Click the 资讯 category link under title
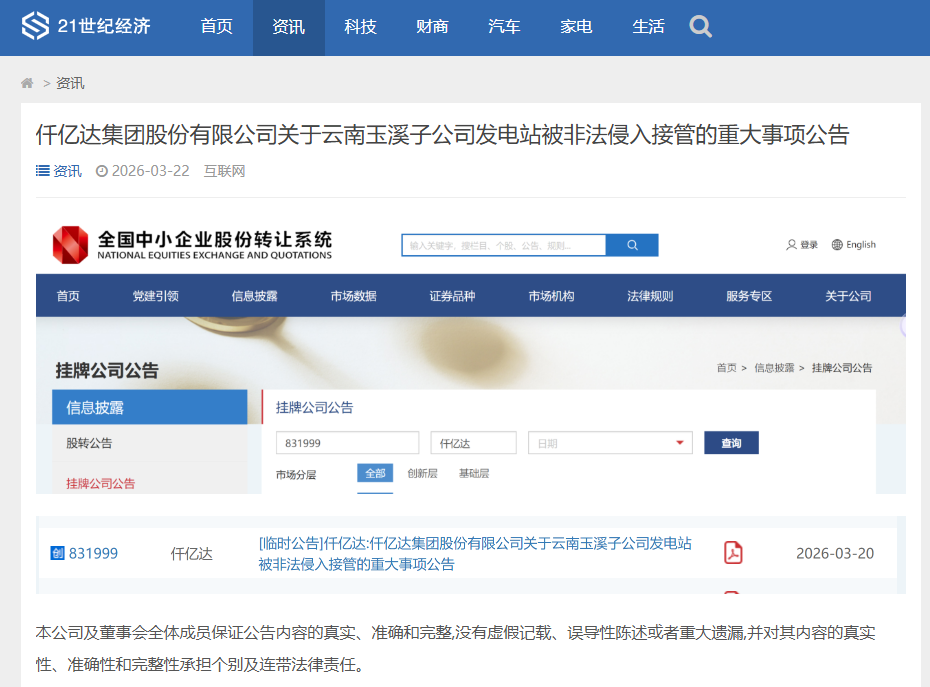This screenshot has height=687, width=930. point(68,171)
